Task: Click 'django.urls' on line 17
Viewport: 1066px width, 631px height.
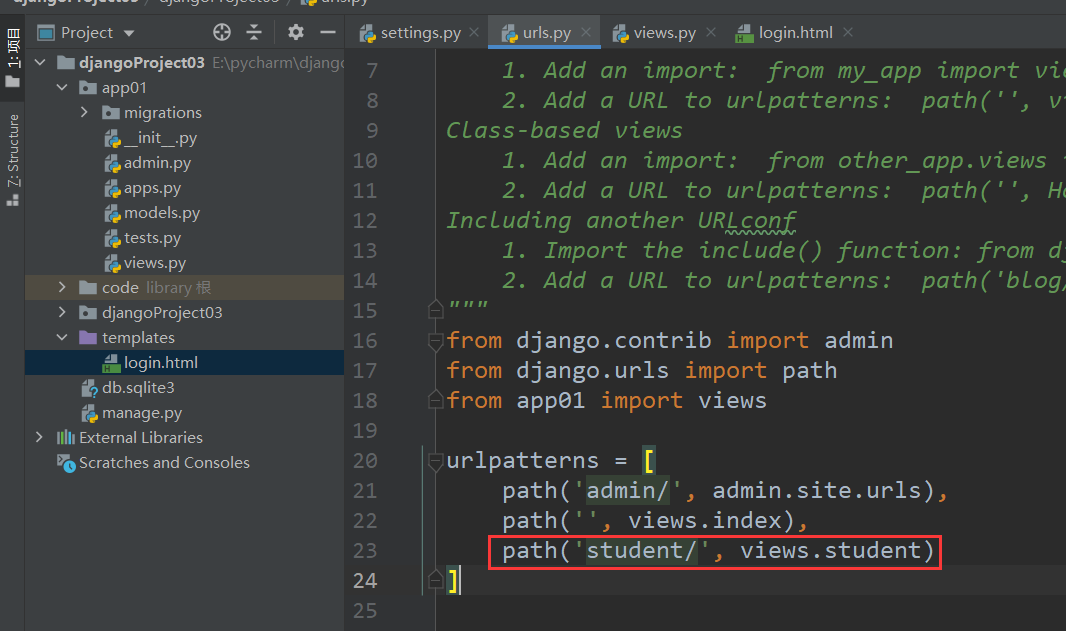Action: click(x=593, y=370)
